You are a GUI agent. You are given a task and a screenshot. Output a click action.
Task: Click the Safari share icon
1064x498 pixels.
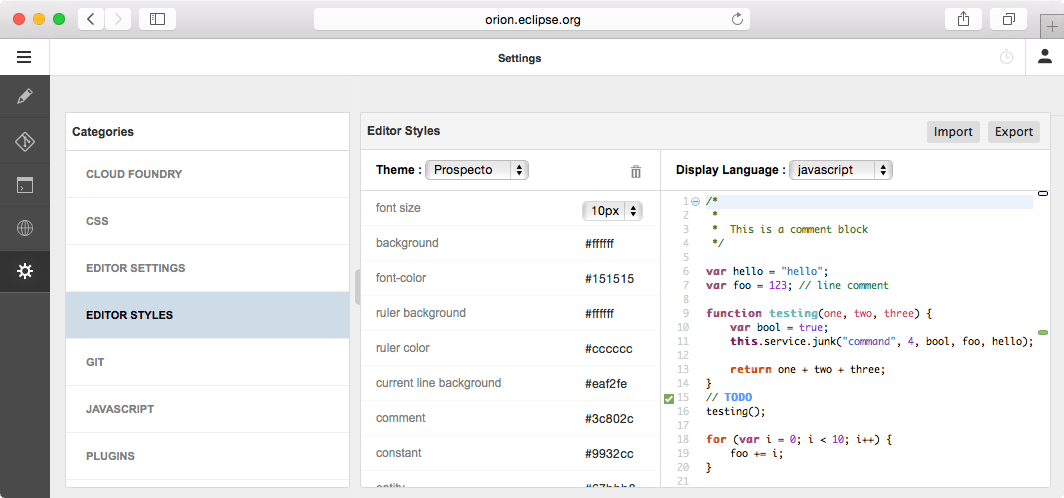tap(964, 19)
